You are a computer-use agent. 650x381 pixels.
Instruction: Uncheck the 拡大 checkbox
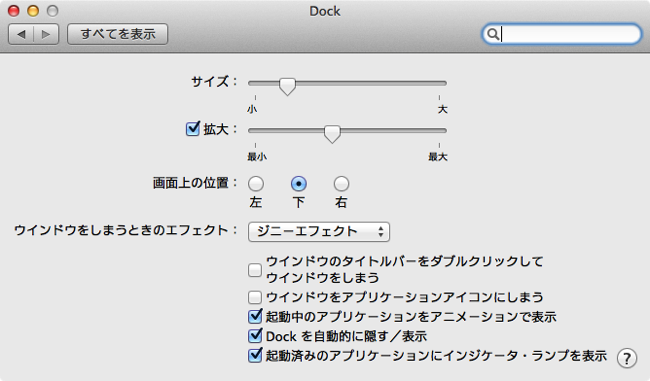coord(193,129)
